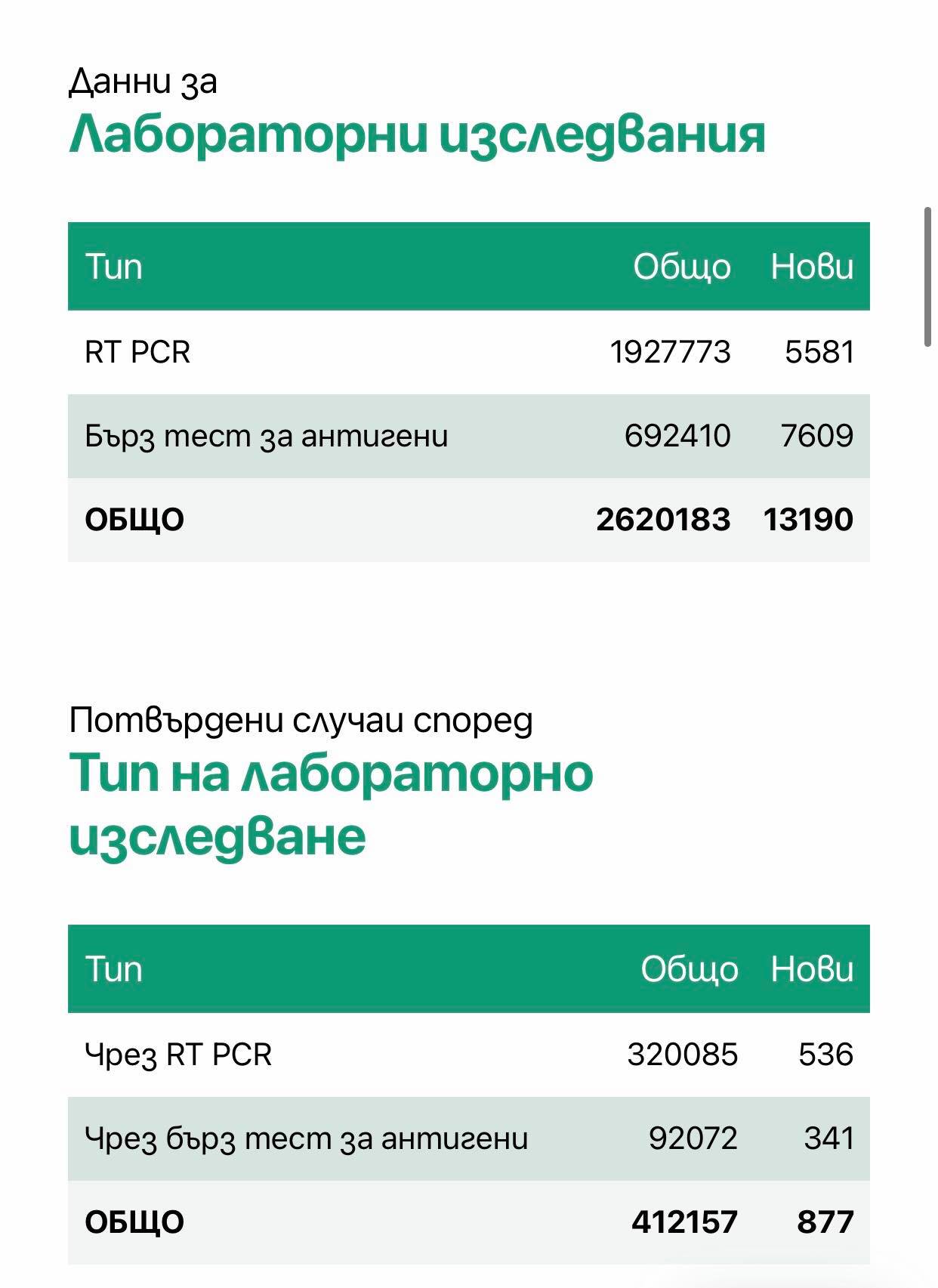
Task: Click new tests total 13190
Action: [808, 520]
